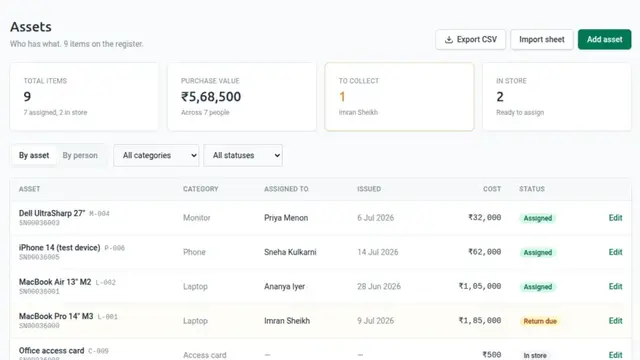The width and height of the screenshot is (640, 360).
Task: Click the Return due status badge
Action: click(x=540, y=321)
